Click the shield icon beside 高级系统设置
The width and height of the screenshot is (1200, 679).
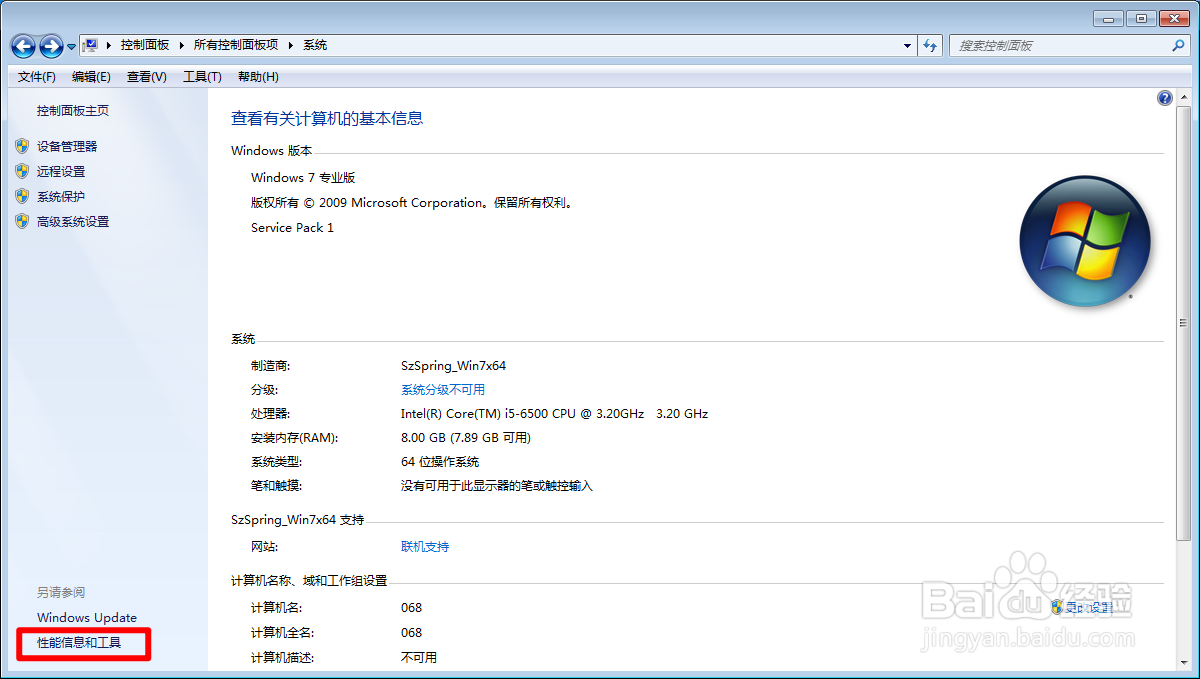(x=22, y=221)
